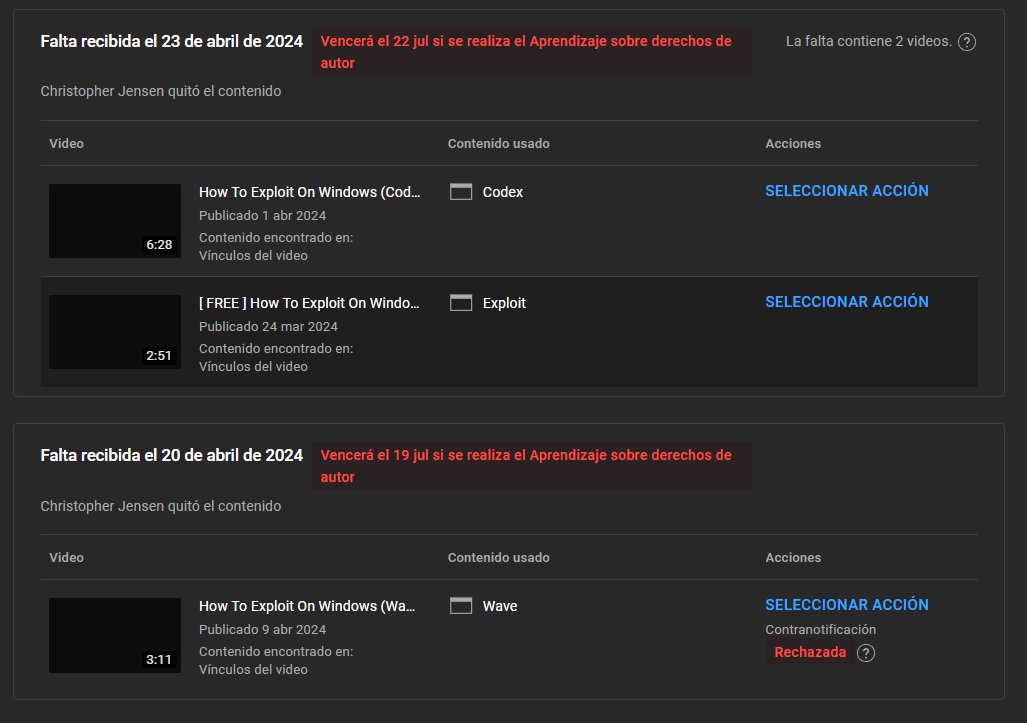Open SELECCIONAR ACCIÓN for the Wave video
Image resolution: width=1027 pixels, height=723 pixels.
[847, 604]
